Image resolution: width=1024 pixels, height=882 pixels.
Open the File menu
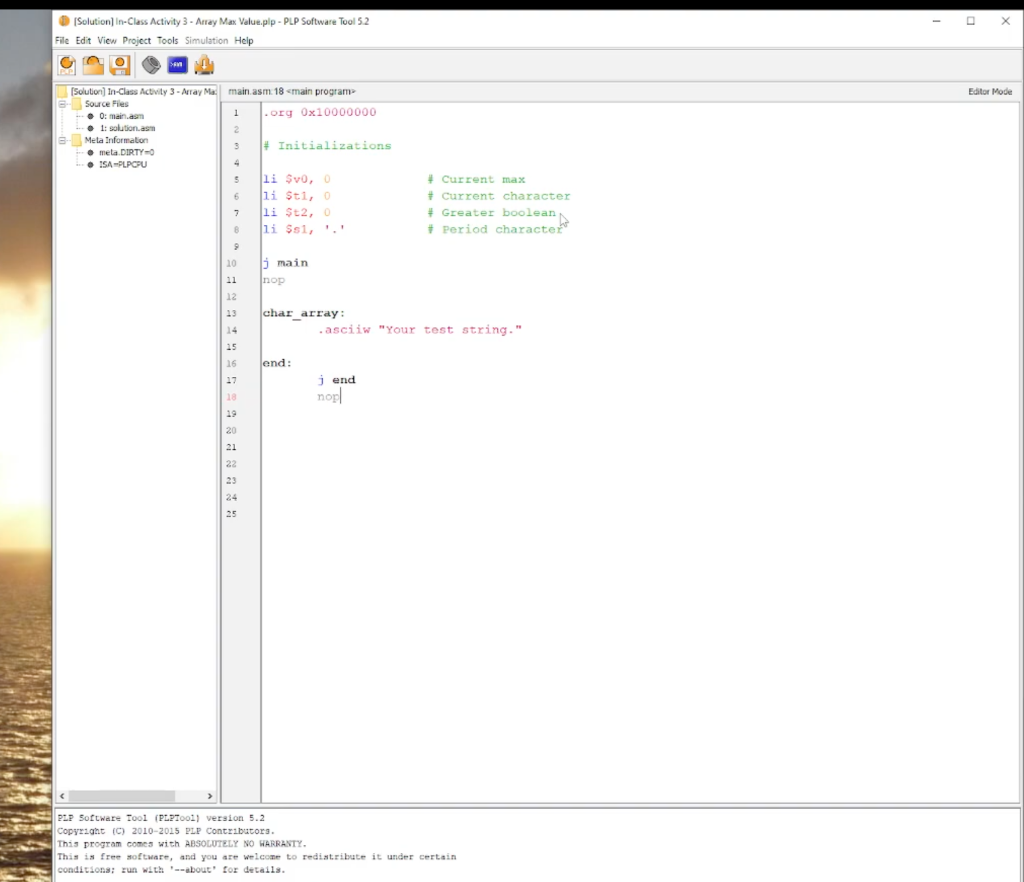click(61, 40)
